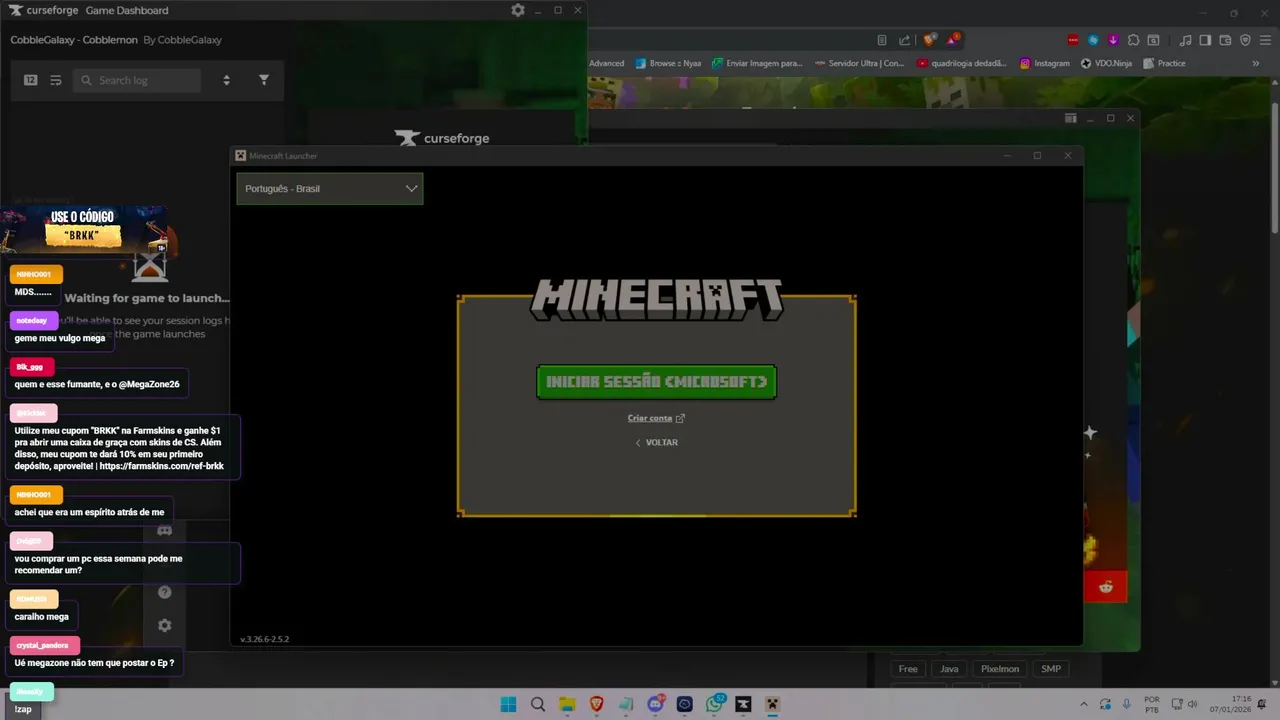1280x720 pixels.
Task: Click the Search log field
Action: [x=137, y=80]
